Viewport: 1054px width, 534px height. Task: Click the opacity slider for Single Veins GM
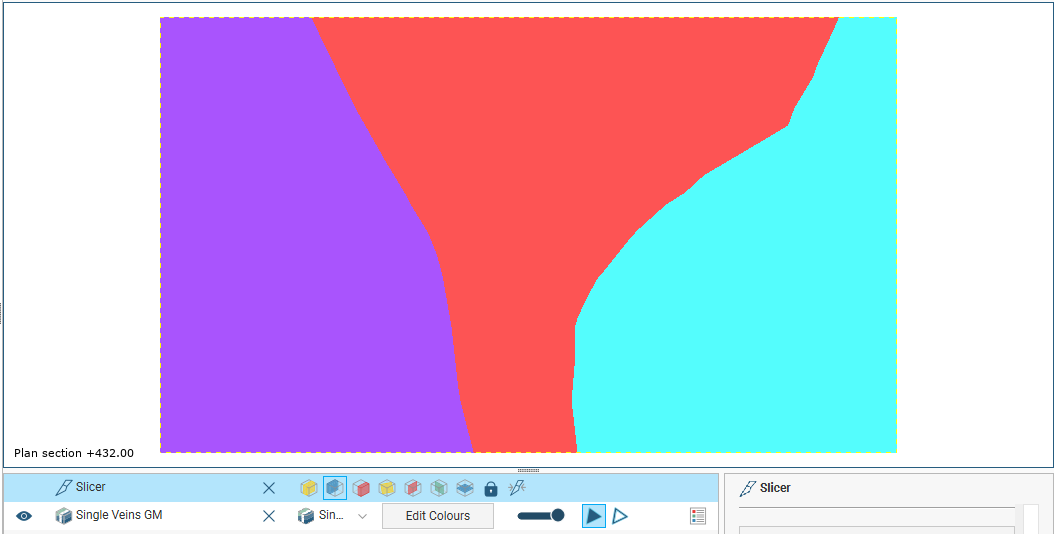coord(540,516)
